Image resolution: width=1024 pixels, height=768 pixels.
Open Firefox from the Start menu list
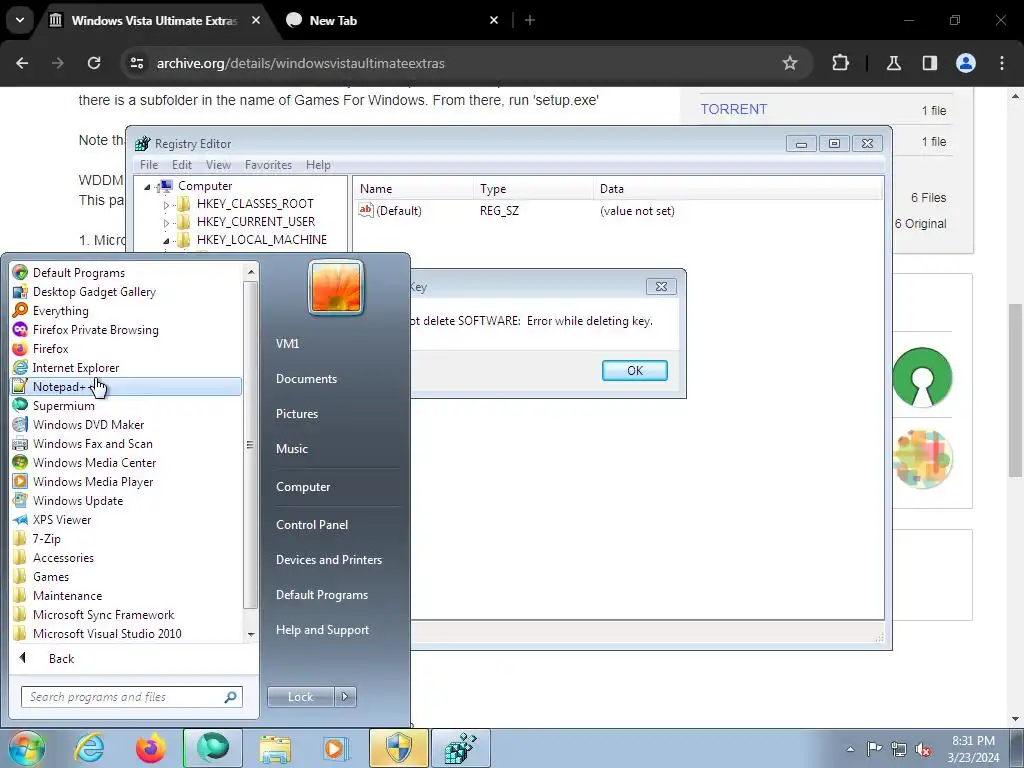[x=50, y=349]
